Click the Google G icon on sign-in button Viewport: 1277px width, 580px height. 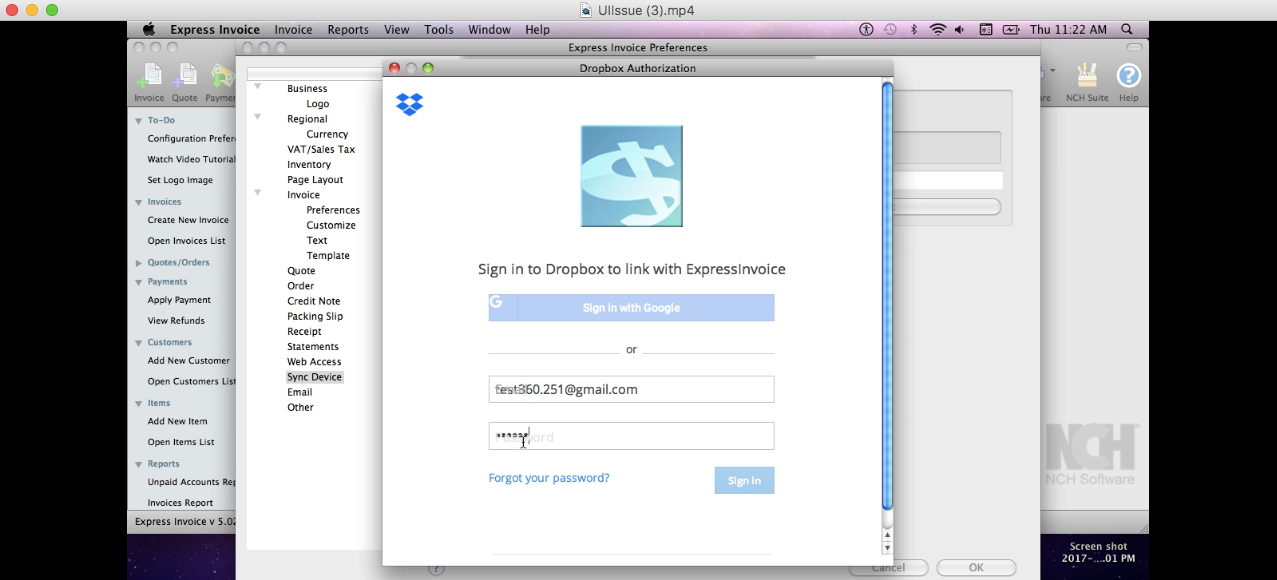(497, 302)
